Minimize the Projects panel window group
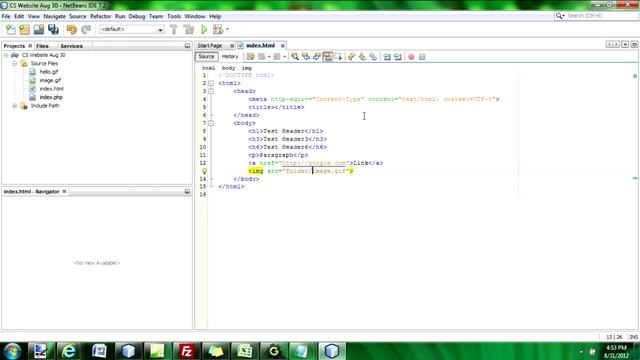The image size is (640, 360). [x=187, y=46]
